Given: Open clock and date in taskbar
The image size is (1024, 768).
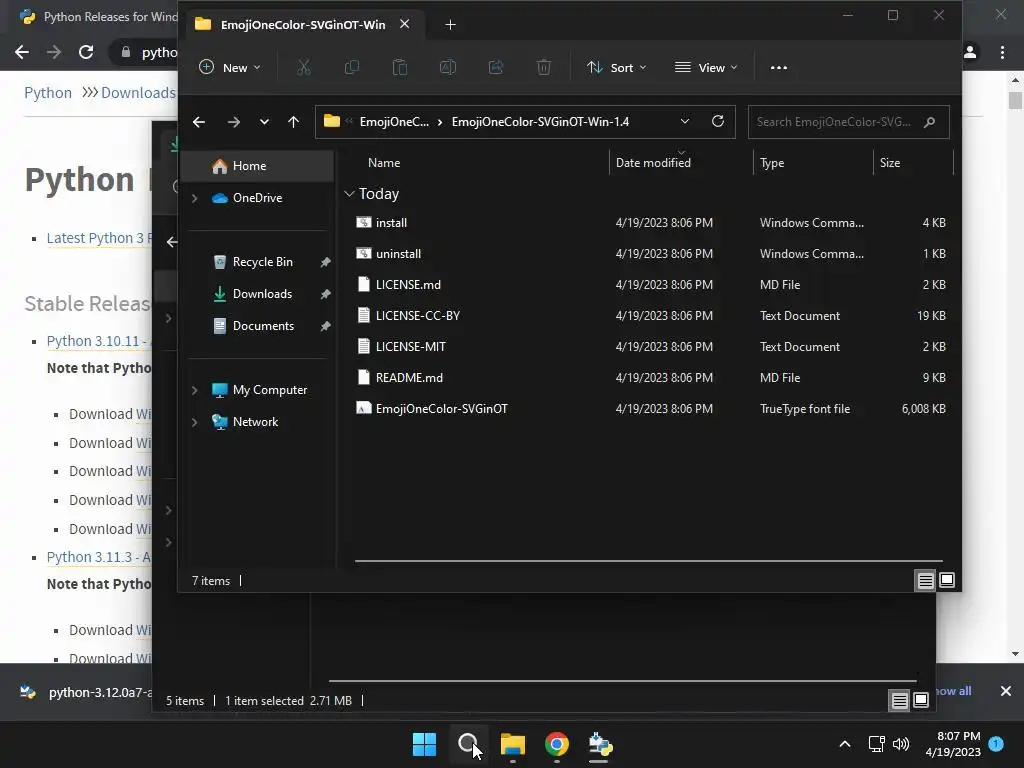Looking at the screenshot, I should pyautogui.click(x=953, y=744).
